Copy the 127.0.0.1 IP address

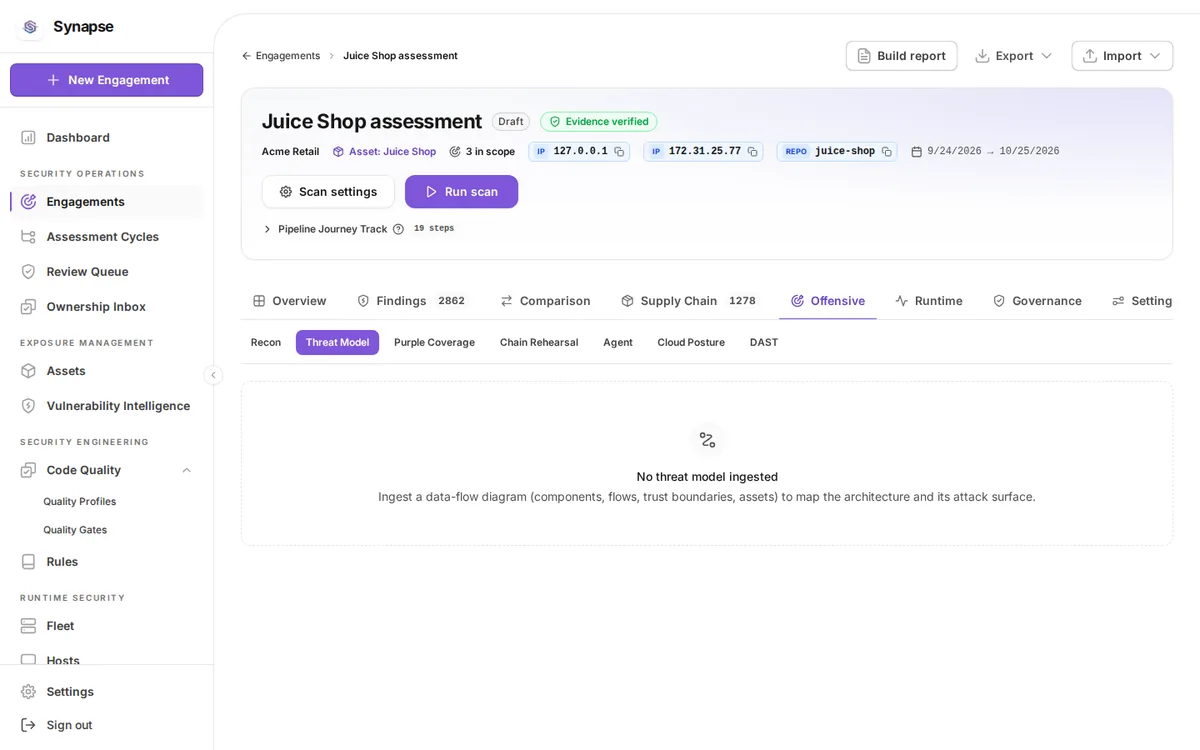pos(619,152)
